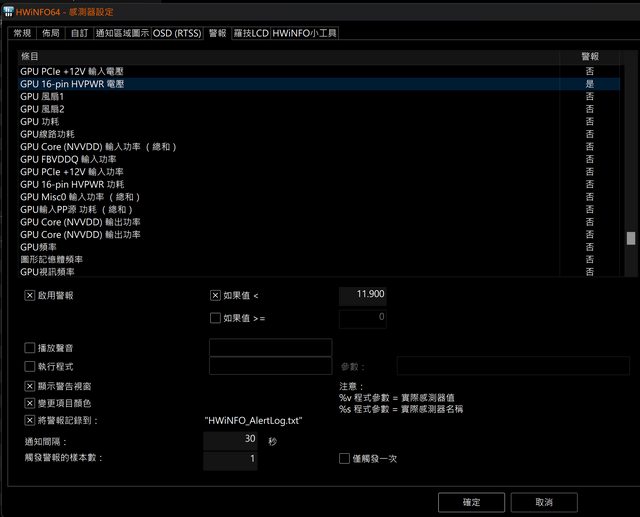Viewport: 640px width, 517px height.
Task: Click the 通知間隔 seconds input field
Action: pos(230,440)
